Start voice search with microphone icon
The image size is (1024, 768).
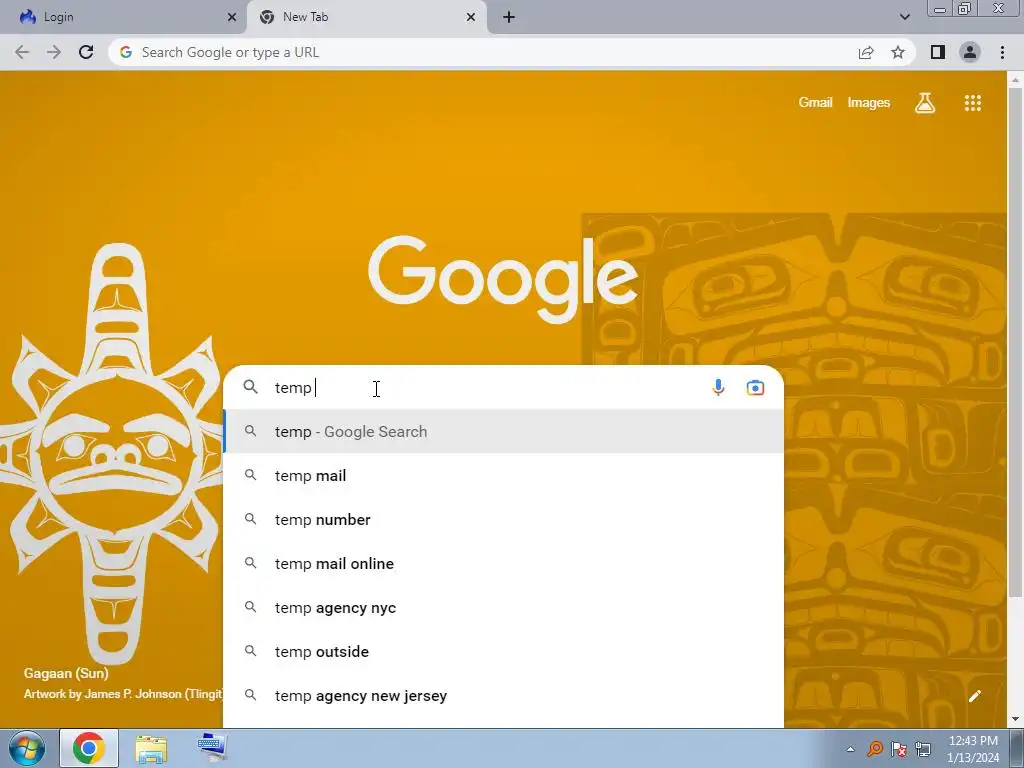718,387
